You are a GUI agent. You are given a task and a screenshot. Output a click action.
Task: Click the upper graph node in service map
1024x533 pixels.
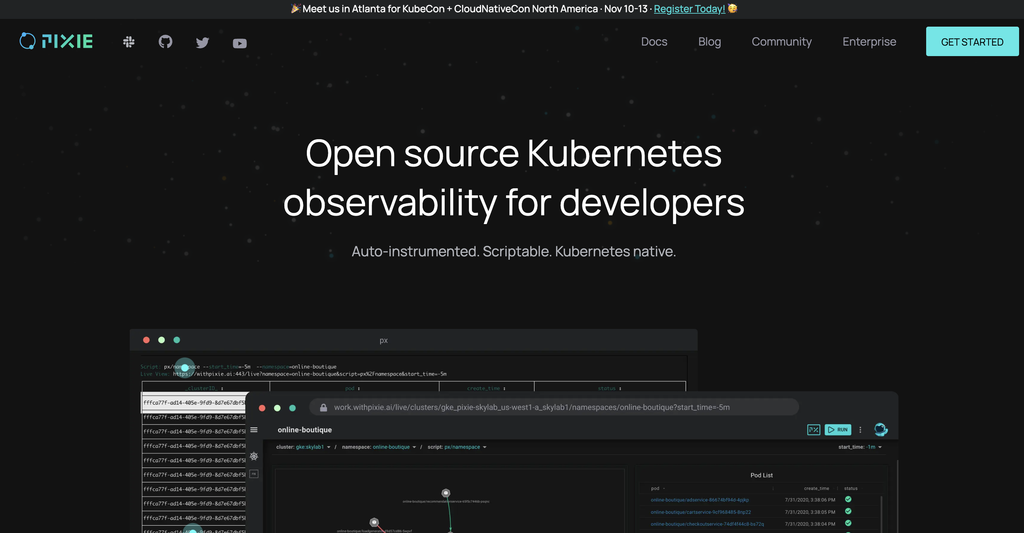445,493
